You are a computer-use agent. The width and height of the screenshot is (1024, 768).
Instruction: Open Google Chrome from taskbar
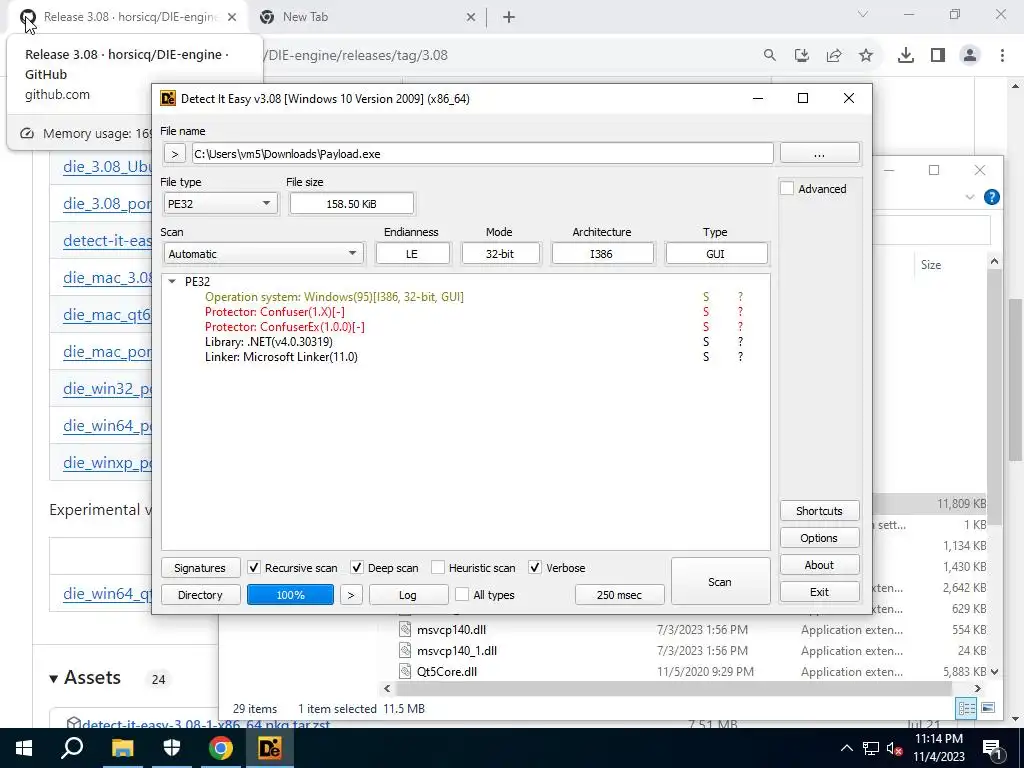[x=221, y=748]
